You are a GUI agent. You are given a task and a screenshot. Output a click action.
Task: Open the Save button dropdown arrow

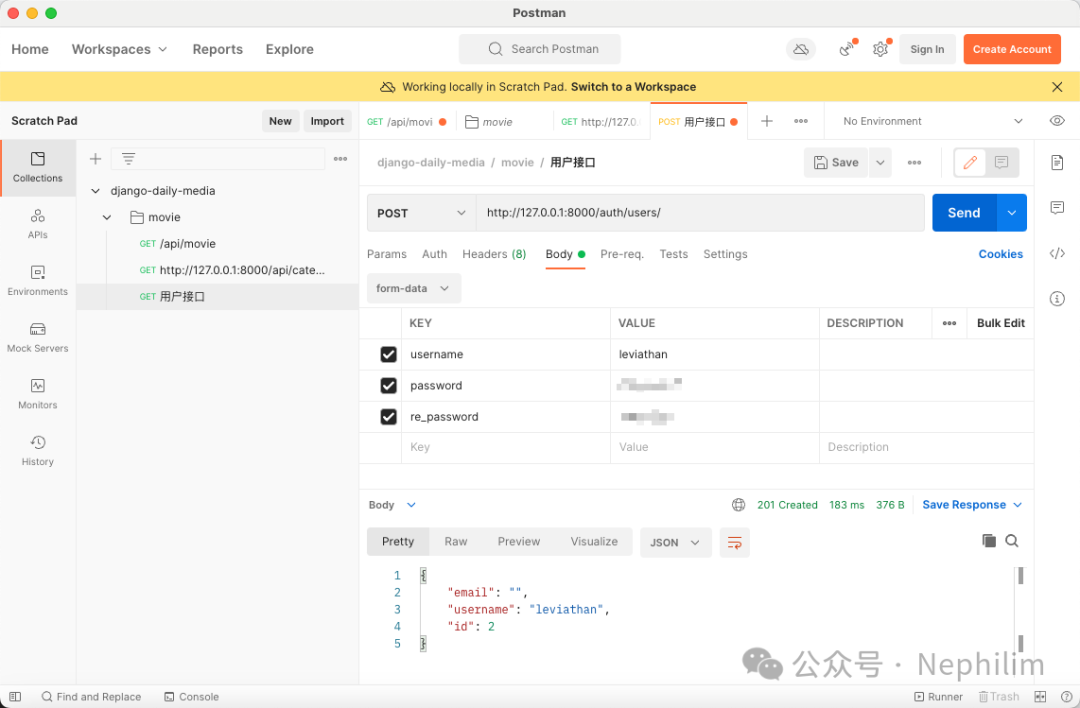click(x=880, y=163)
